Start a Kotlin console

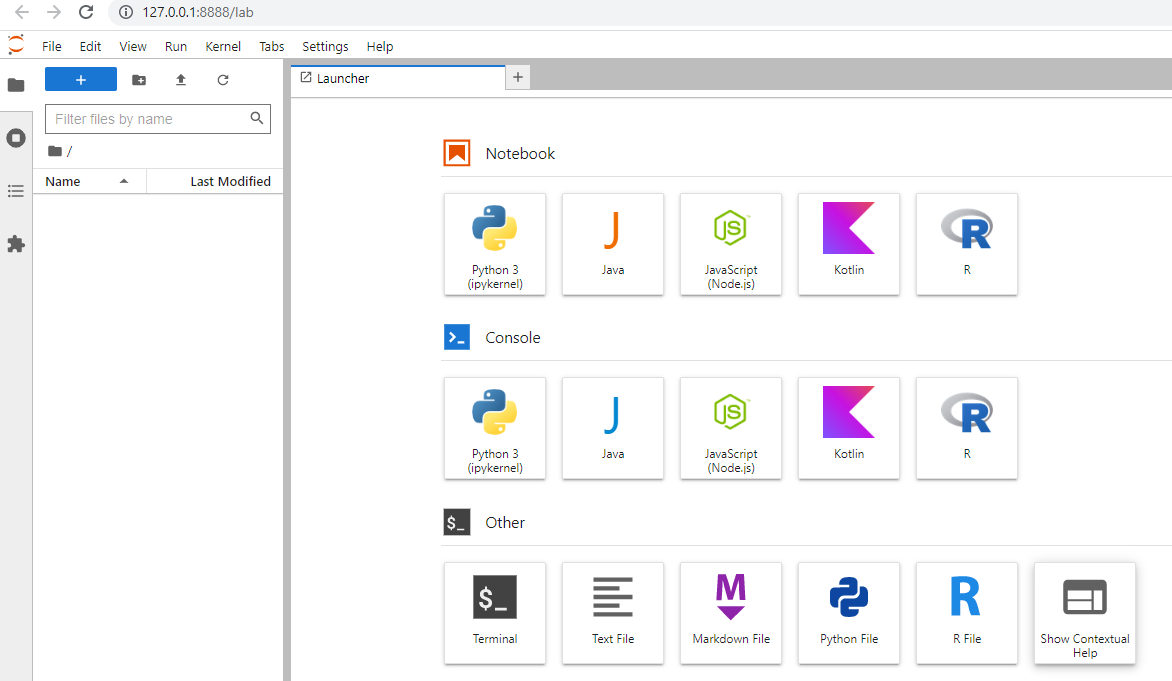[849, 428]
